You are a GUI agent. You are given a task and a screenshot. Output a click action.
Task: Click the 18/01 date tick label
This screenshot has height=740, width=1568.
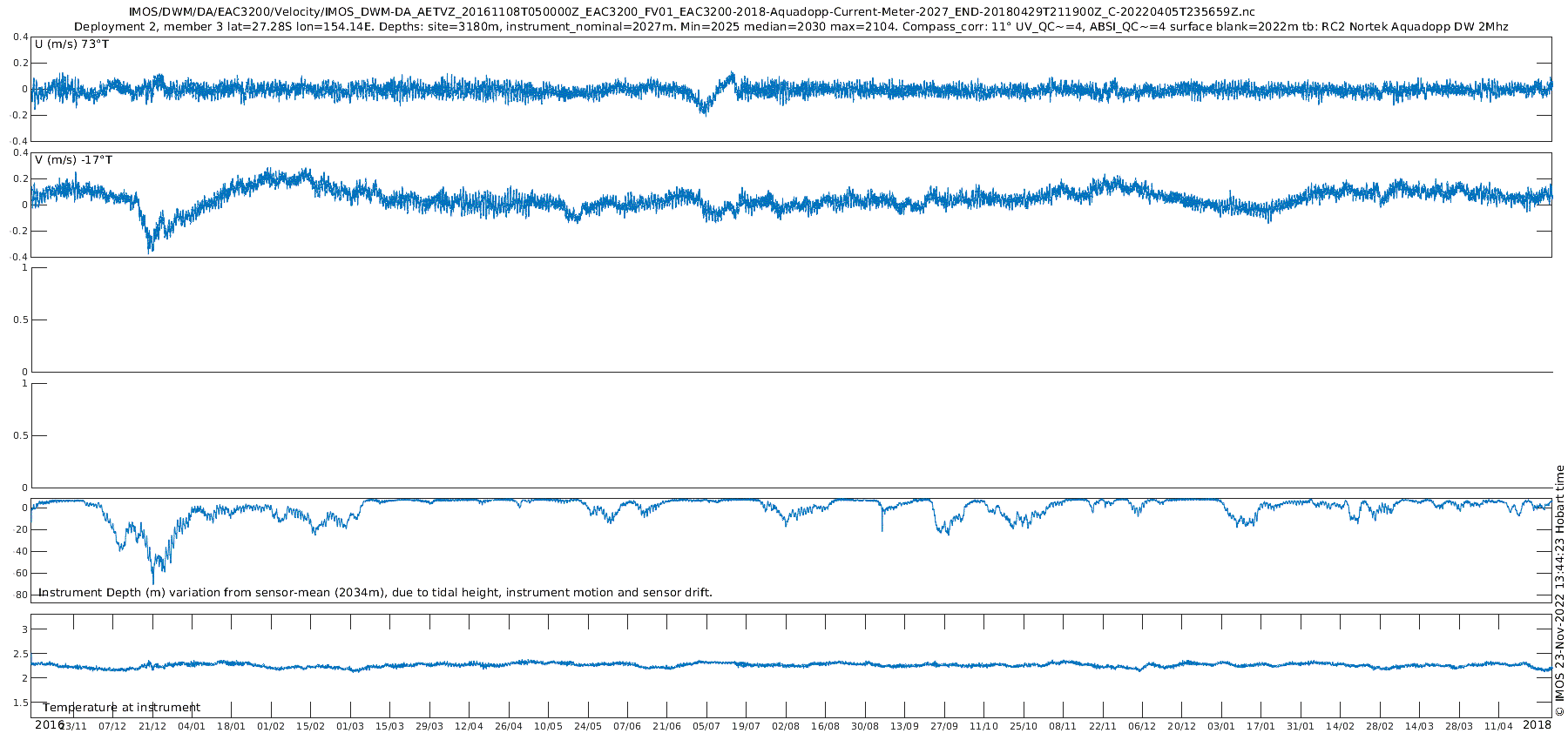tap(231, 727)
